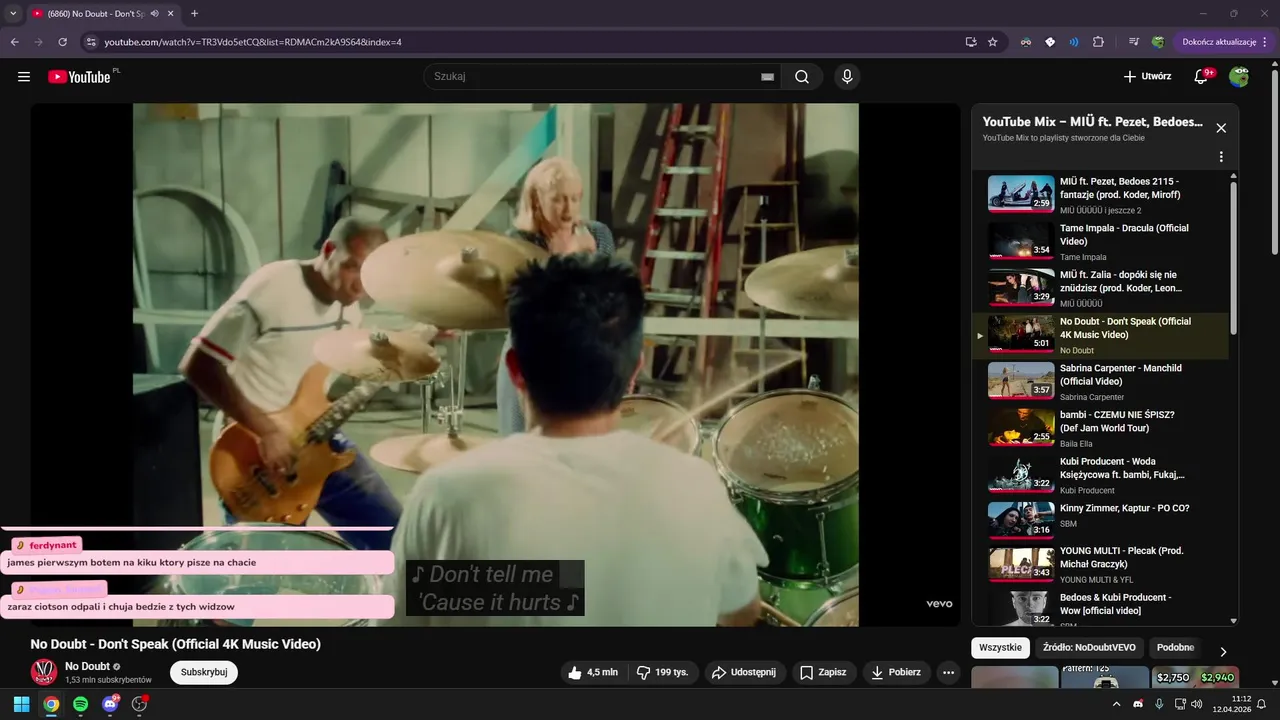This screenshot has height=720, width=1280.
Task: Open the browser three-dot menu
Action: coord(1265,42)
